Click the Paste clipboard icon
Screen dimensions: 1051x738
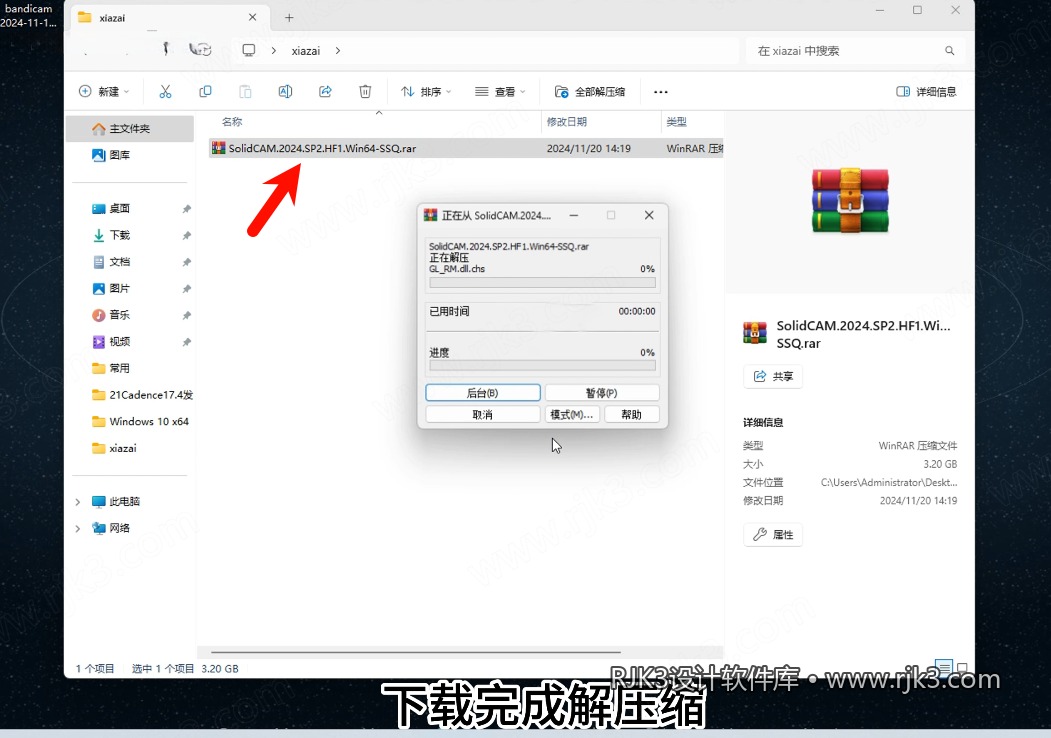[x=245, y=92]
